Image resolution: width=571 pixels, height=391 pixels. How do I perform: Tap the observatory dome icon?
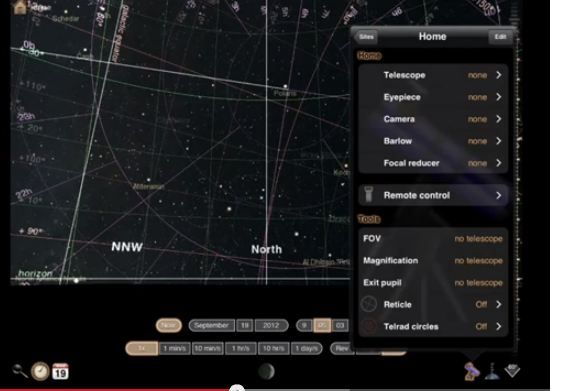click(x=492, y=371)
